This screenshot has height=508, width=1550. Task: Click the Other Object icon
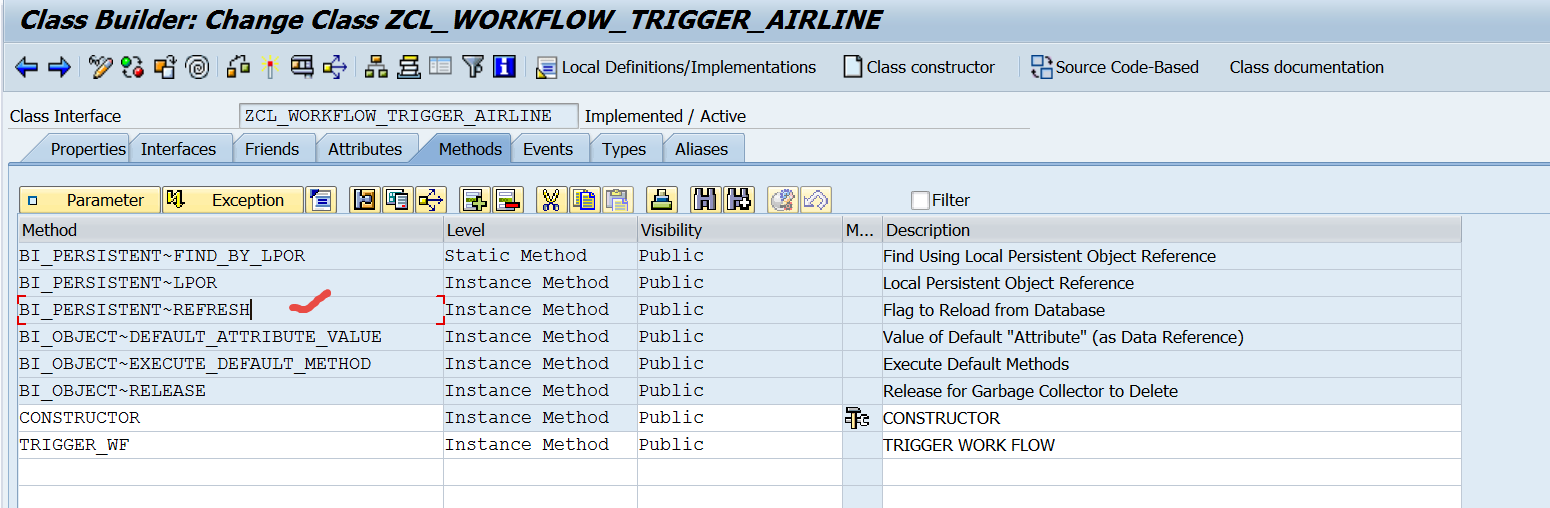point(165,67)
